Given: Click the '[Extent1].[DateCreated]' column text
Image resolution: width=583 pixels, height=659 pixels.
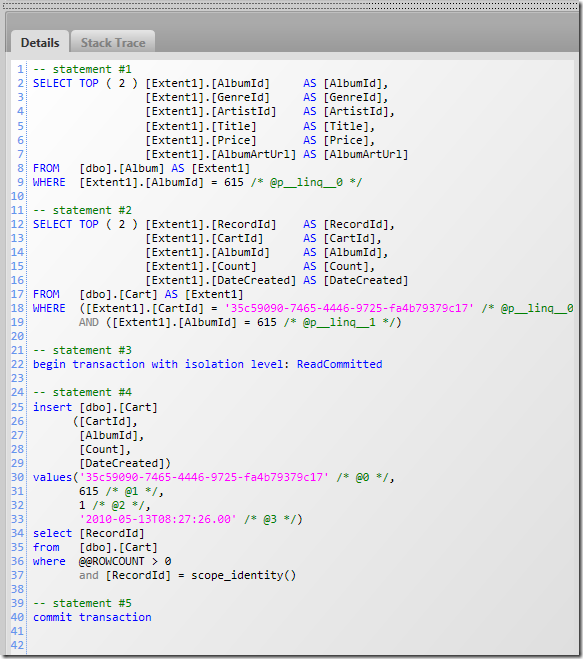Looking at the screenshot, I should click(x=221, y=280).
